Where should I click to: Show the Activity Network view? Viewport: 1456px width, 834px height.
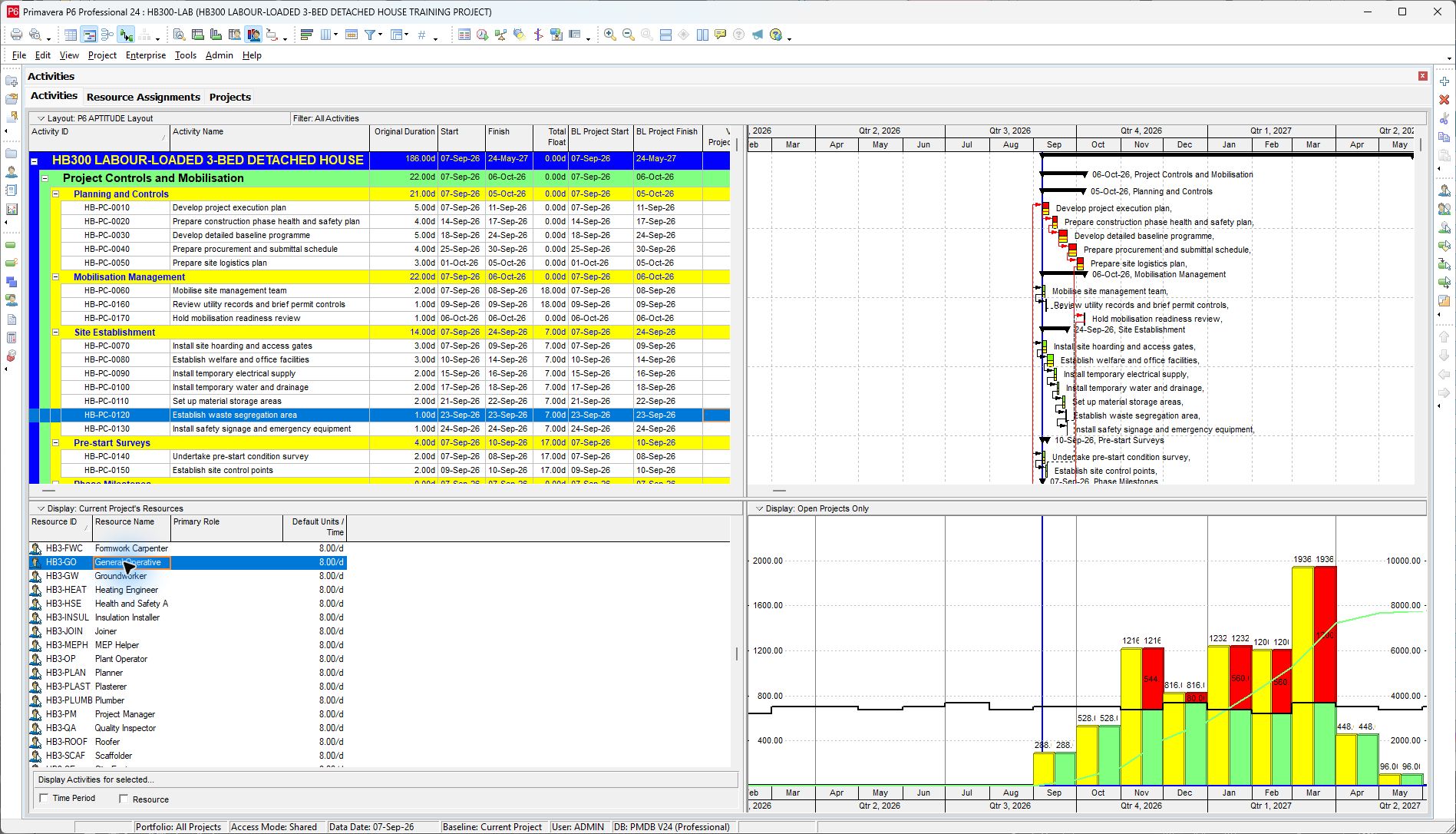[x=107, y=35]
